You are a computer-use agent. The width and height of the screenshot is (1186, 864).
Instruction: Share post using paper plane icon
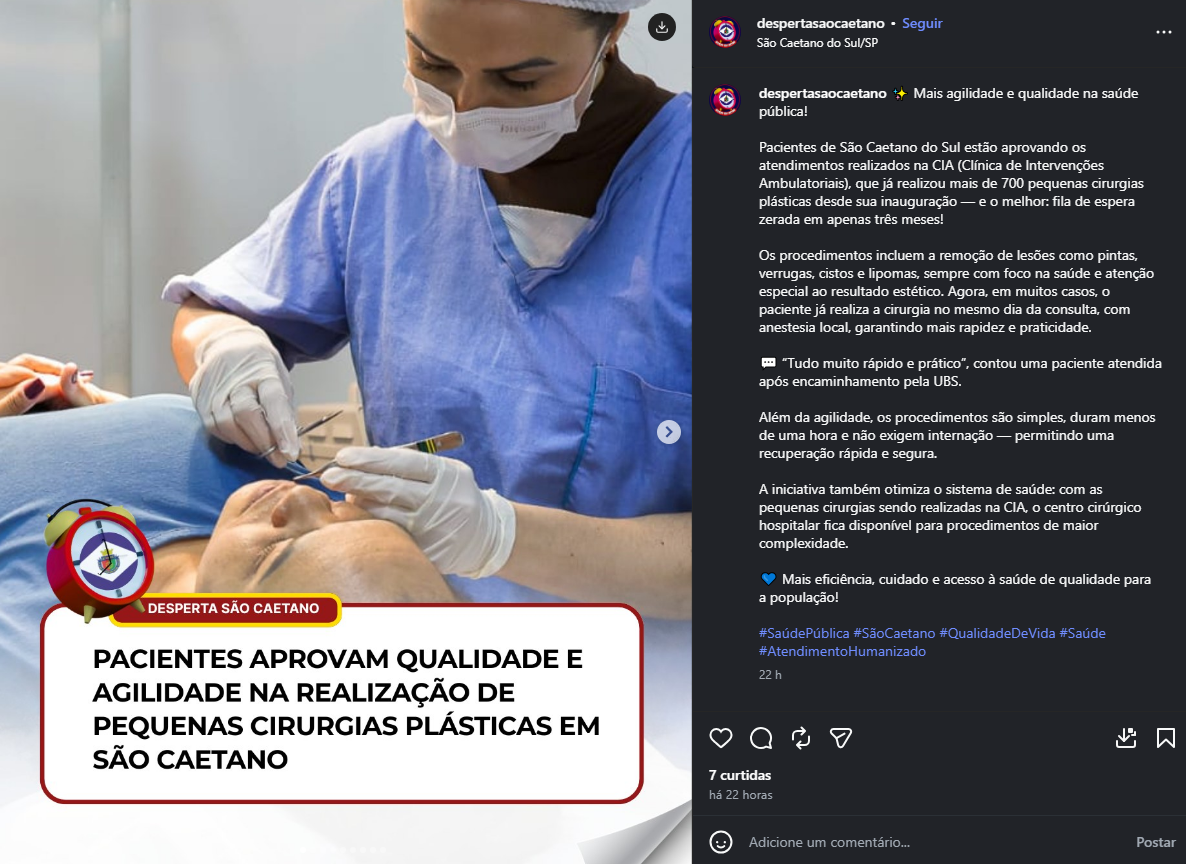click(x=841, y=738)
